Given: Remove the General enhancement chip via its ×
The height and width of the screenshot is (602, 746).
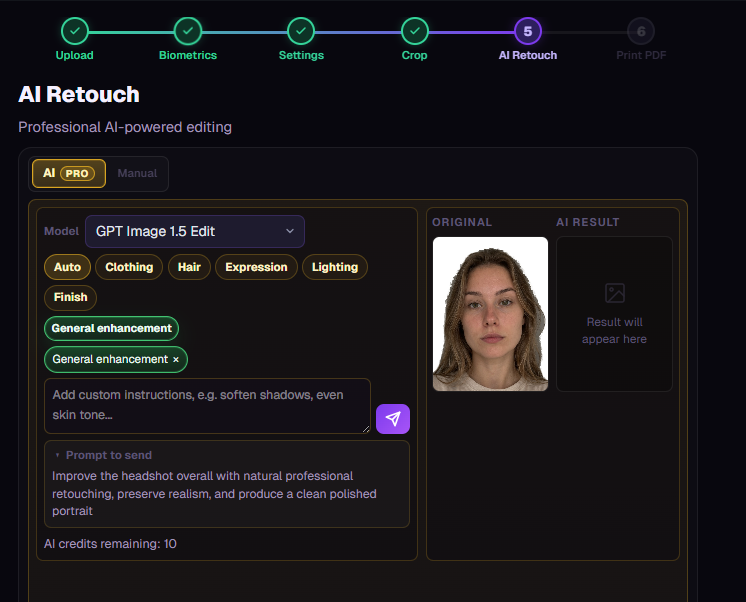Looking at the screenshot, I should 176,359.
